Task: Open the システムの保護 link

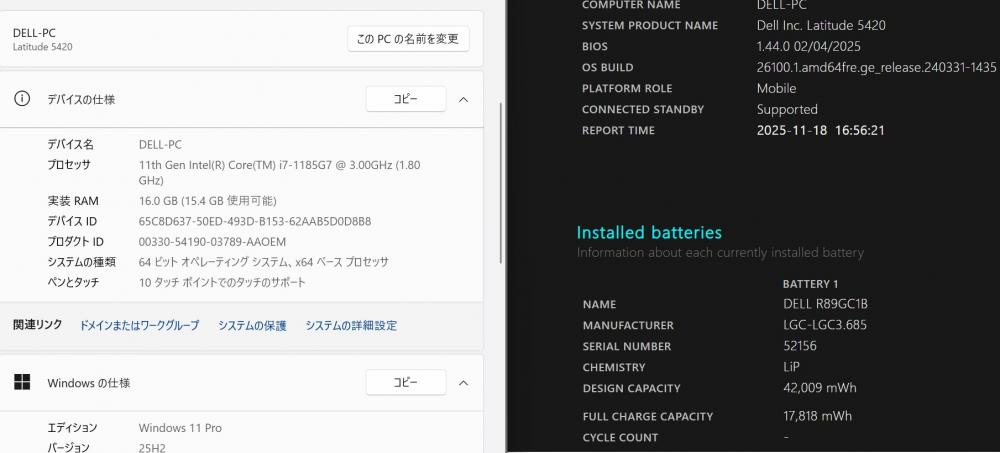Action: click(x=252, y=325)
